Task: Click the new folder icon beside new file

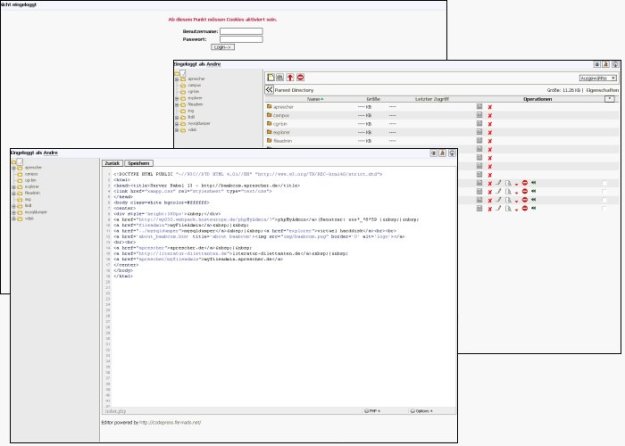Action: click(x=280, y=77)
